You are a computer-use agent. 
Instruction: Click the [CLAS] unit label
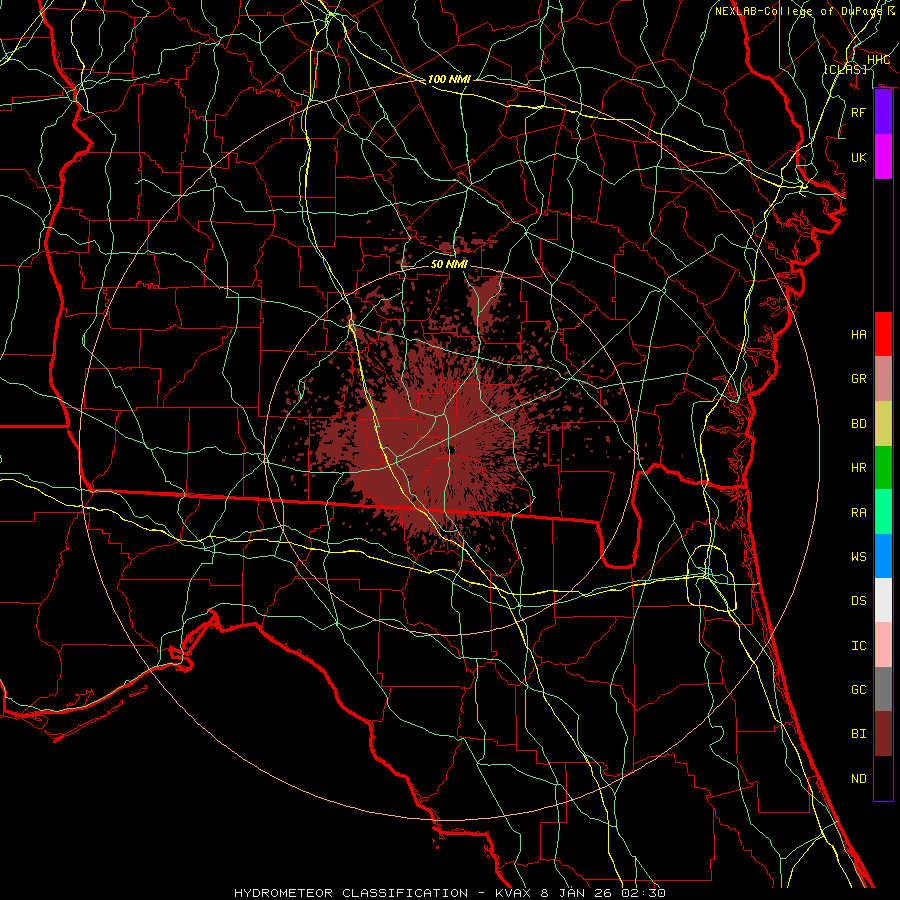pyautogui.click(x=845, y=69)
